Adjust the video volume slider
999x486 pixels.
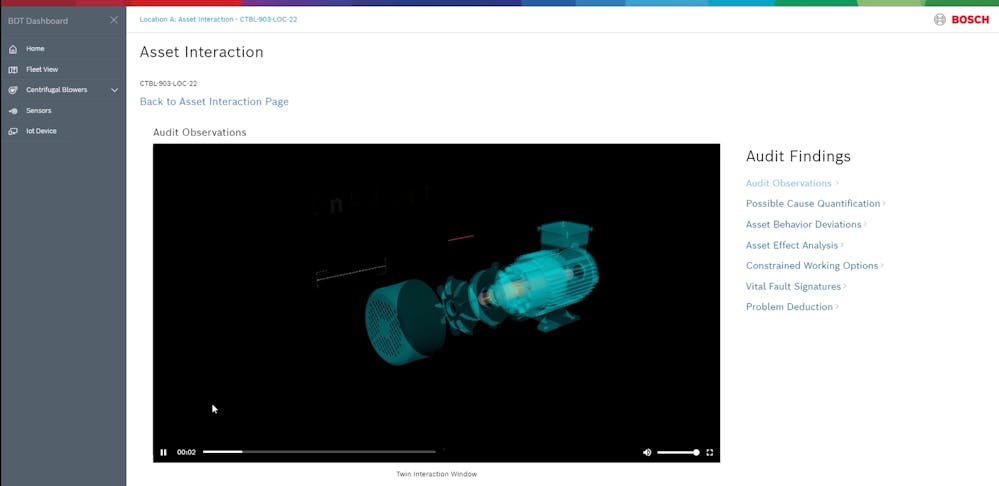677,452
